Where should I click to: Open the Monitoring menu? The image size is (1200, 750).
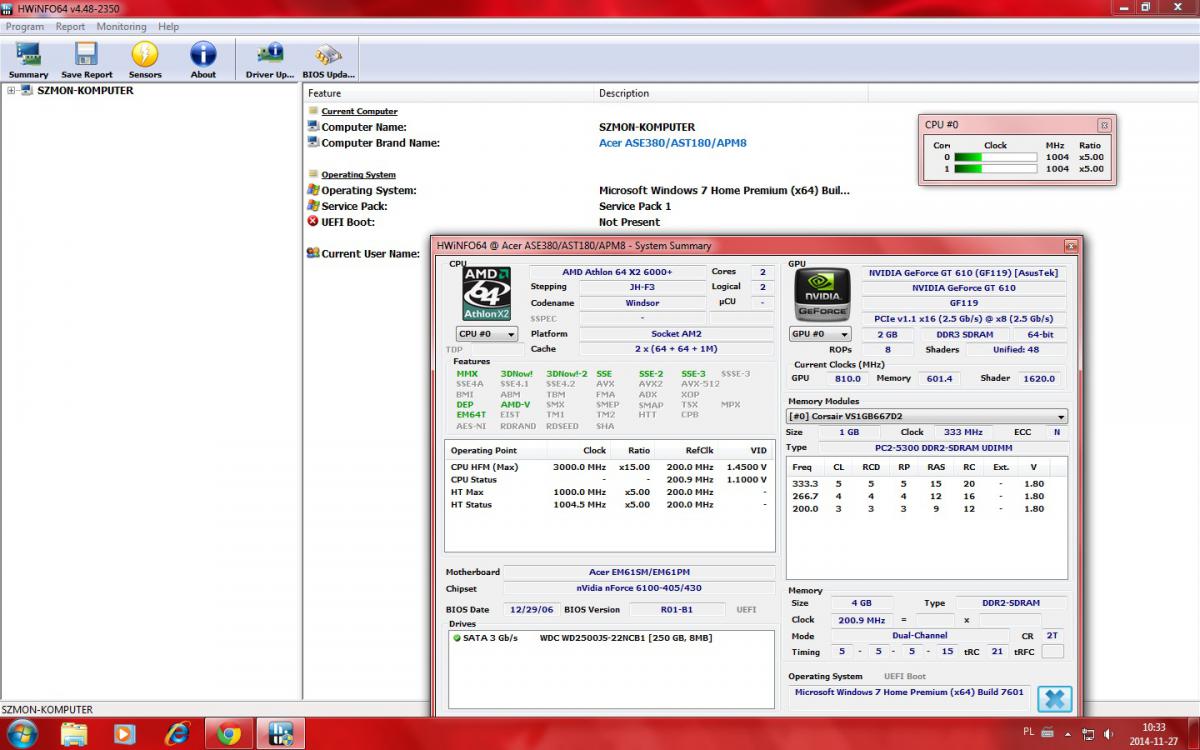(x=121, y=27)
